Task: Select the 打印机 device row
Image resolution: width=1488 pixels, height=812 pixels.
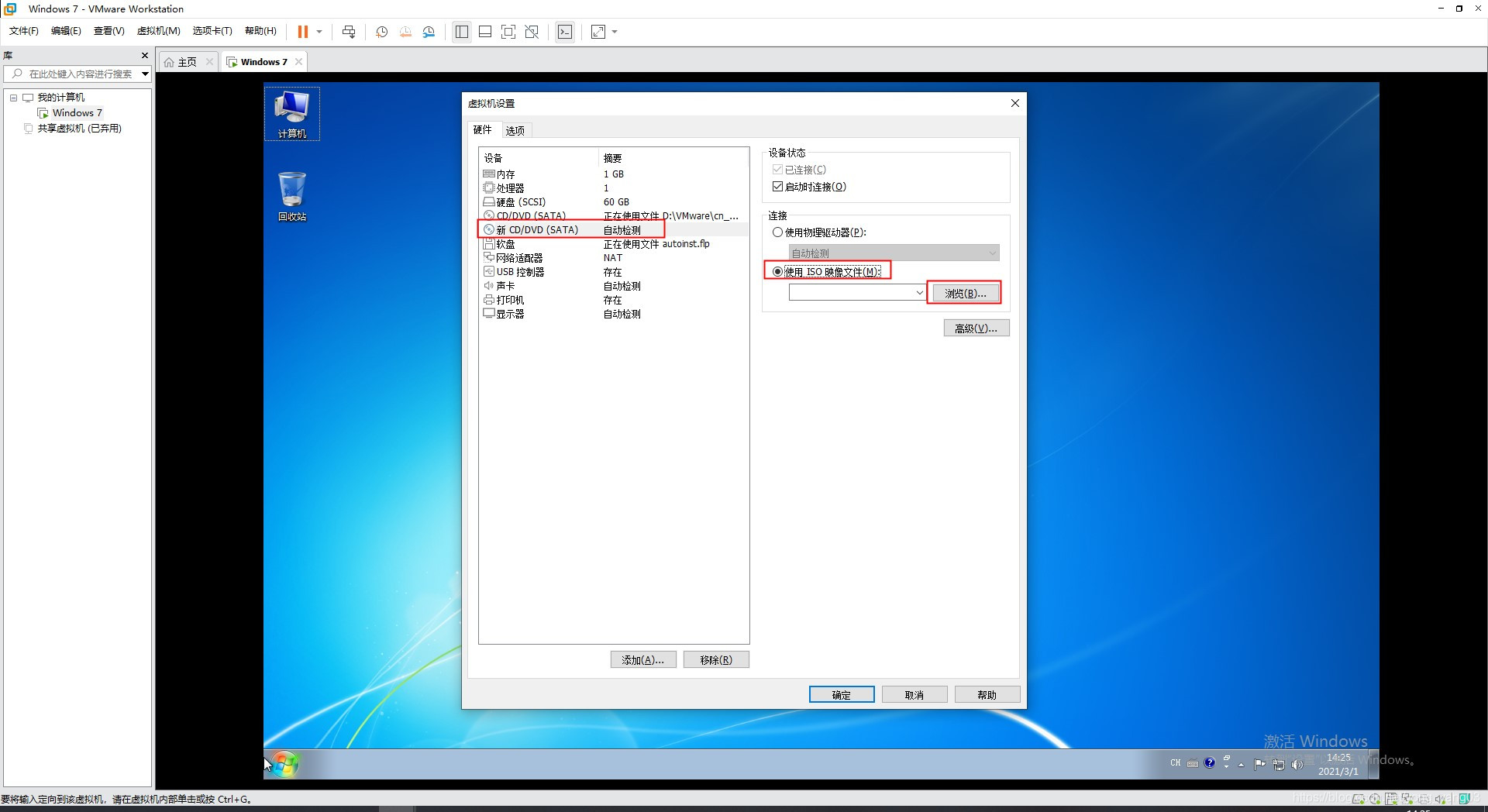Action: click(614, 300)
